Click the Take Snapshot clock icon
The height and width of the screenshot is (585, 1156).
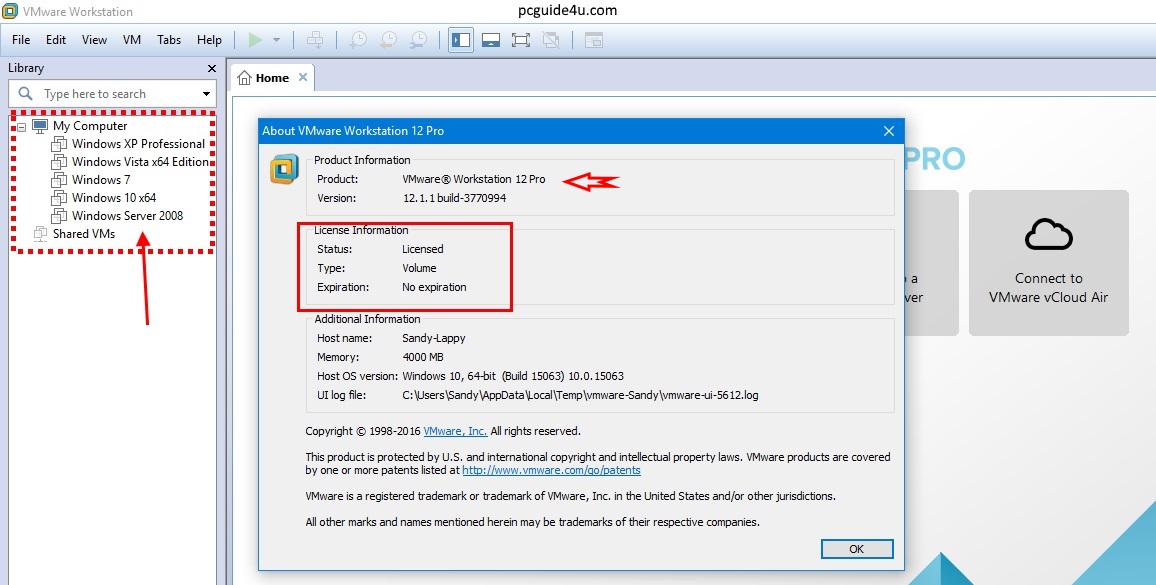click(357, 40)
